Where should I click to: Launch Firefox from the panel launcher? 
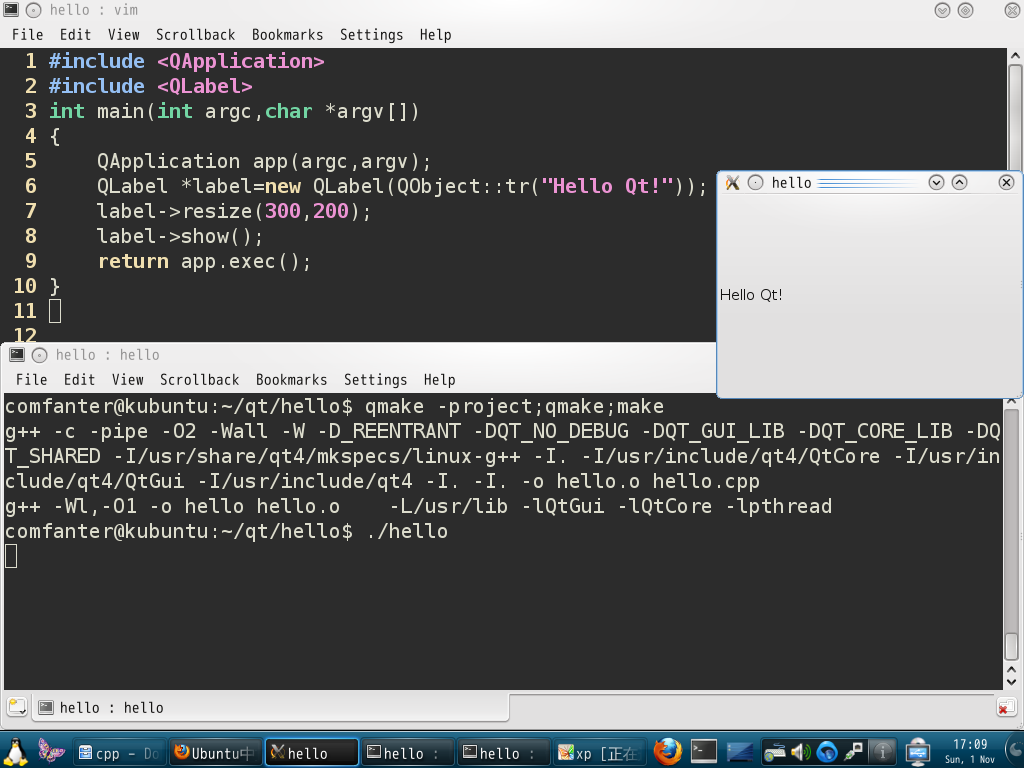pos(667,752)
